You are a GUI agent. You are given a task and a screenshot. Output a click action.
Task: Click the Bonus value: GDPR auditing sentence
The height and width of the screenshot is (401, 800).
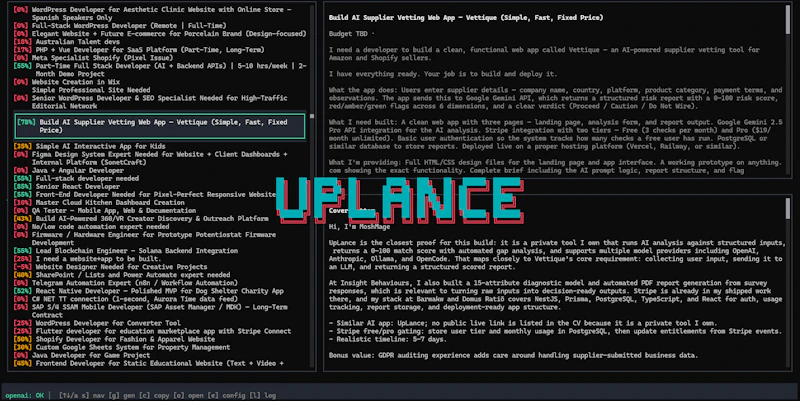tap(513, 356)
